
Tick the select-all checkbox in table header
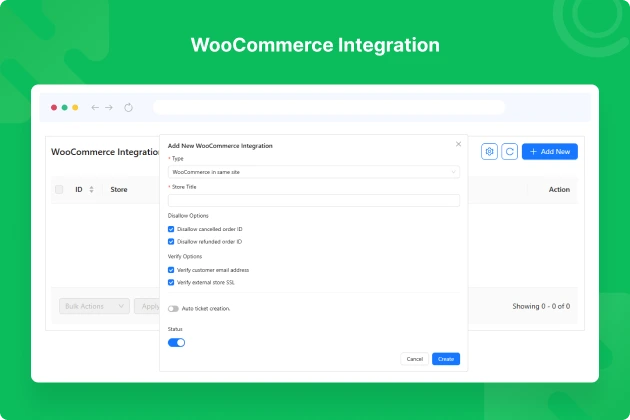(x=59, y=189)
